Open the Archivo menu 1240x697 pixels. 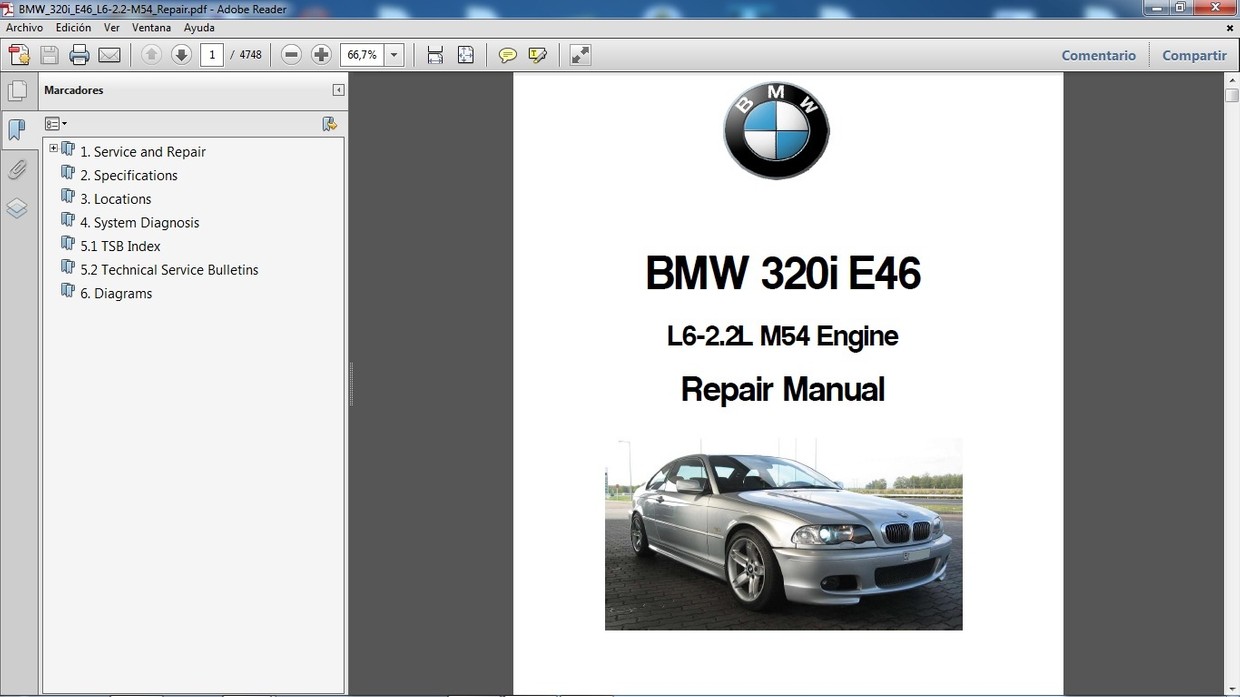pos(24,28)
